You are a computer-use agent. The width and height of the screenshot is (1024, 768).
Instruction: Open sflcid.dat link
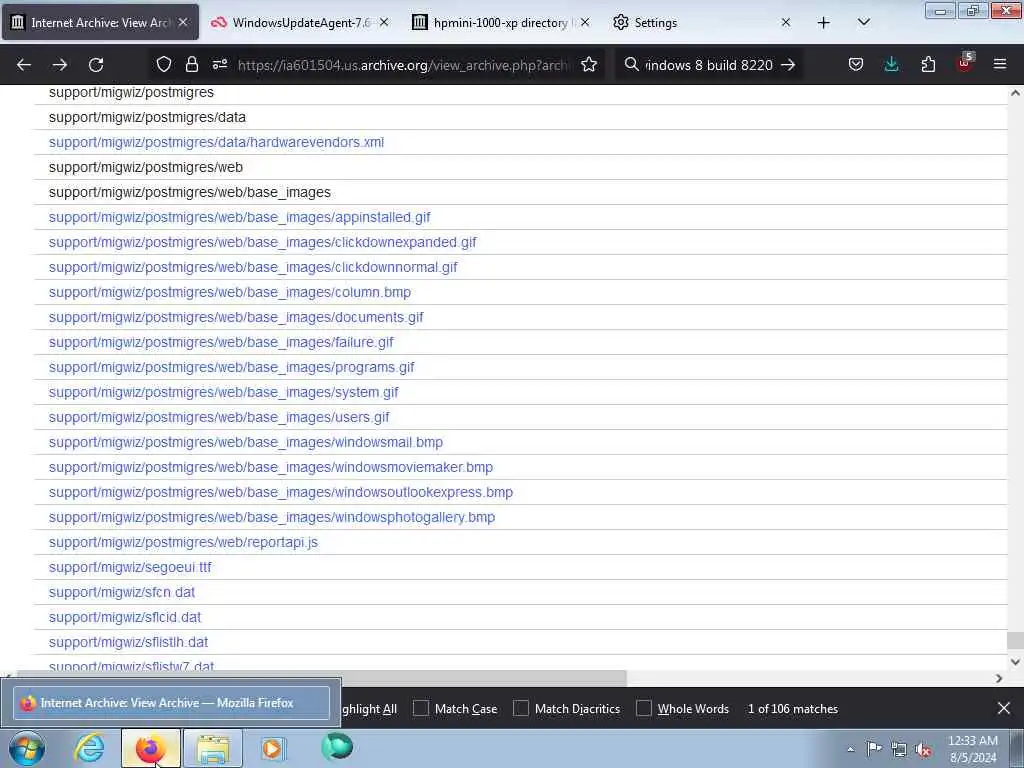click(x=125, y=617)
